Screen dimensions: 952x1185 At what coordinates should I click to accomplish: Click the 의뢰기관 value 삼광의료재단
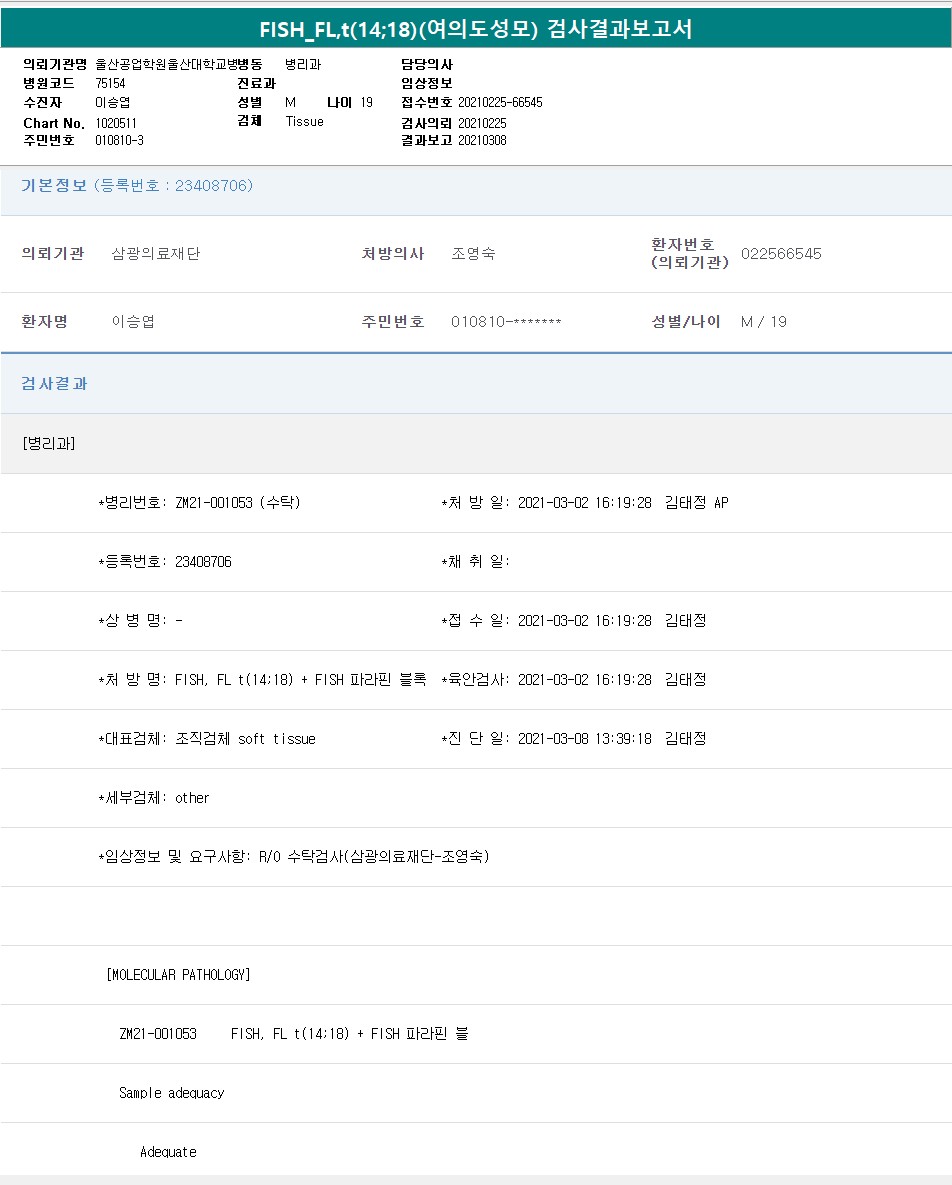click(156, 254)
